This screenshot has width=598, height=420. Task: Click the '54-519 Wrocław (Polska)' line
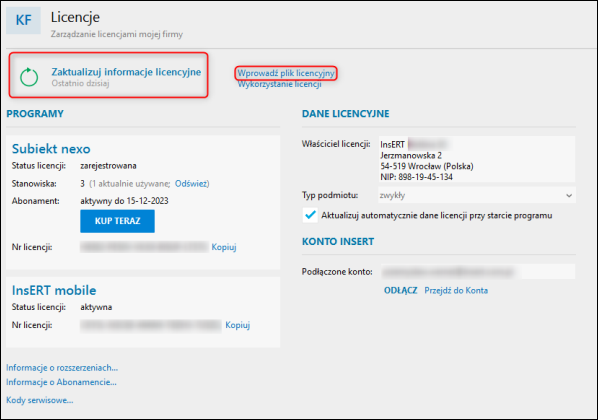[x=427, y=166]
